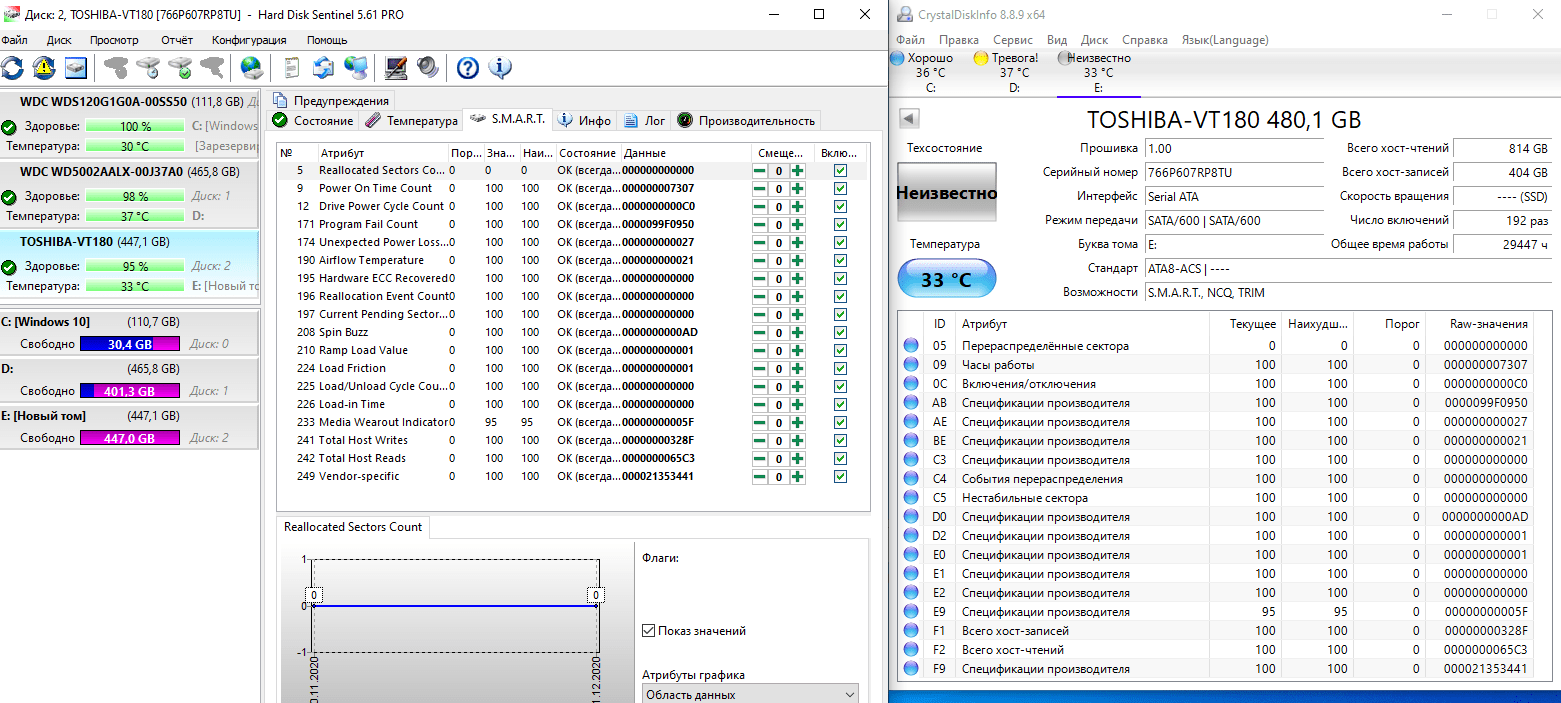
Task: Click the Refresh disk data toolbar icon
Action: (12, 68)
